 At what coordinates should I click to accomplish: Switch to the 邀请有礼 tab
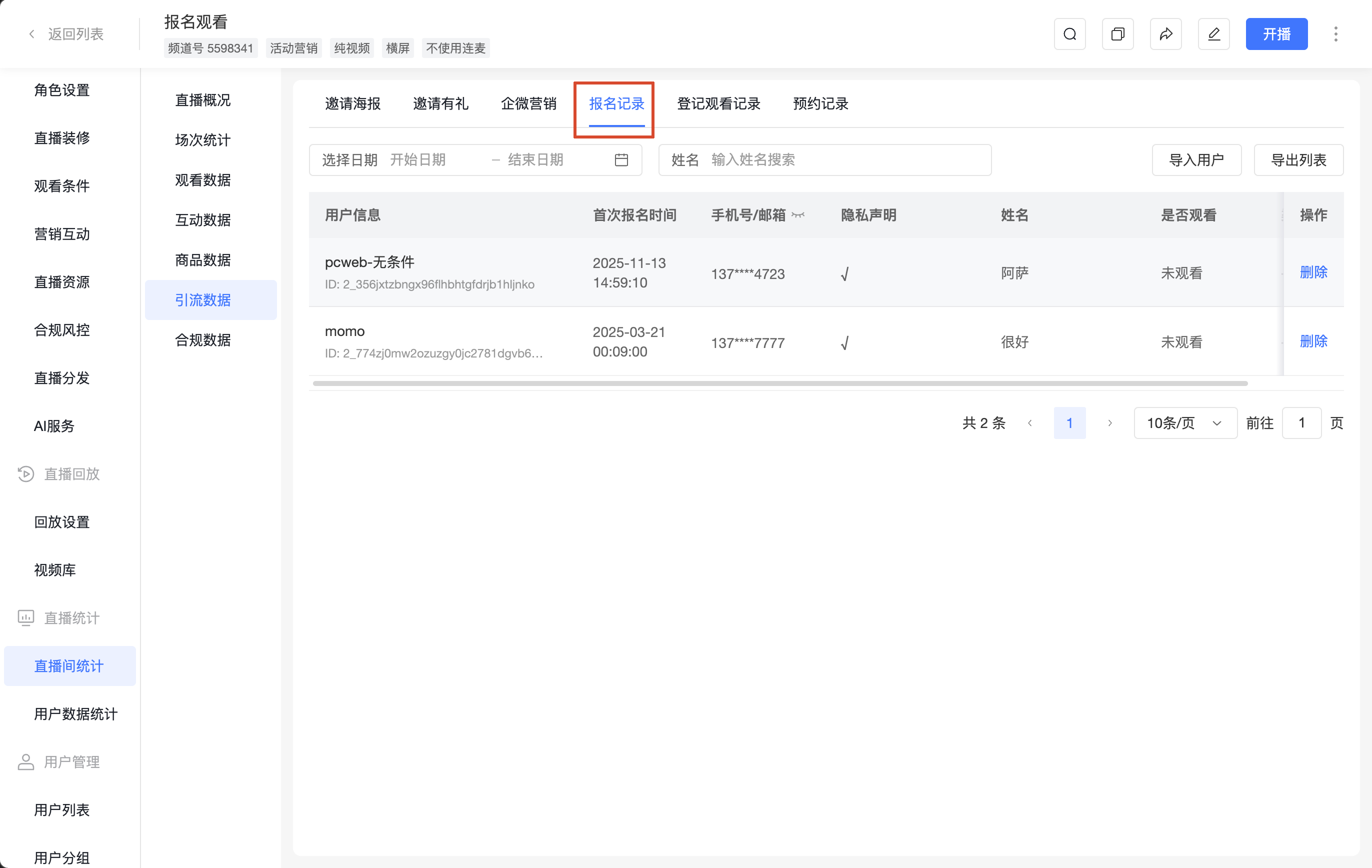(440, 103)
